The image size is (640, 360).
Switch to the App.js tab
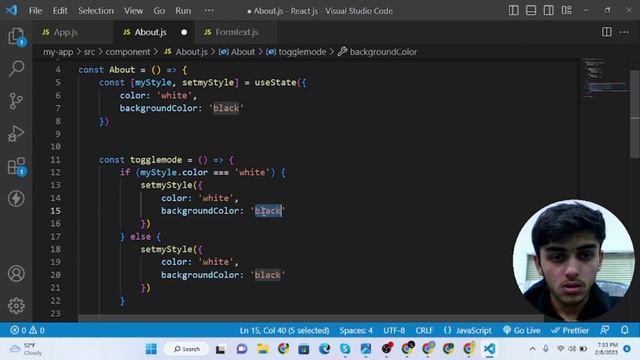73,32
